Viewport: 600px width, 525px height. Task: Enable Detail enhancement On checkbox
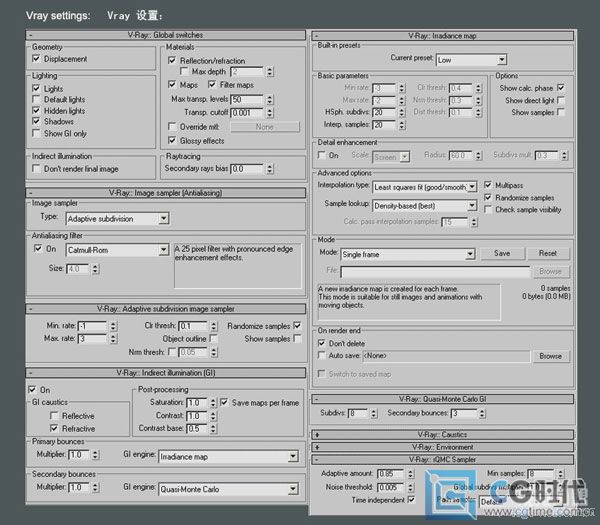[x=322, y=155]
